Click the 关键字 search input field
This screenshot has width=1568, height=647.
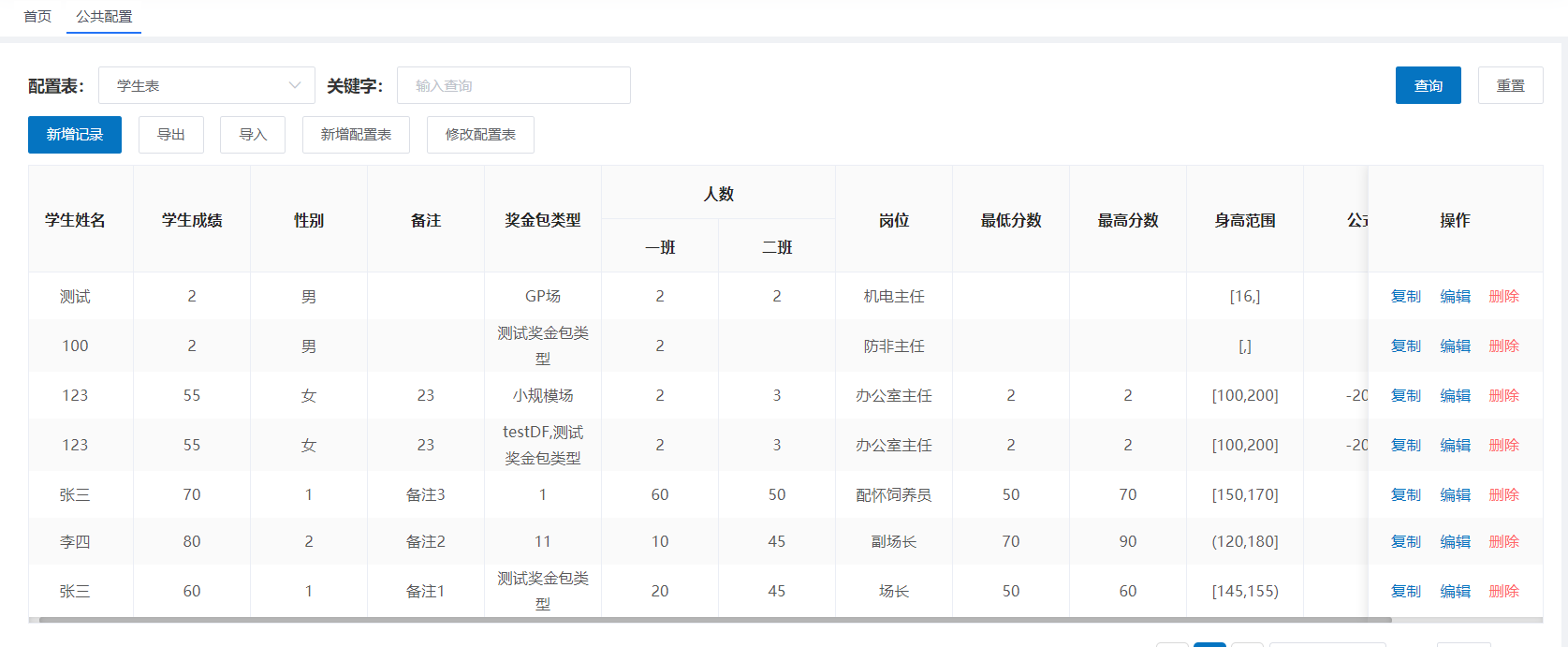[513, 85]
